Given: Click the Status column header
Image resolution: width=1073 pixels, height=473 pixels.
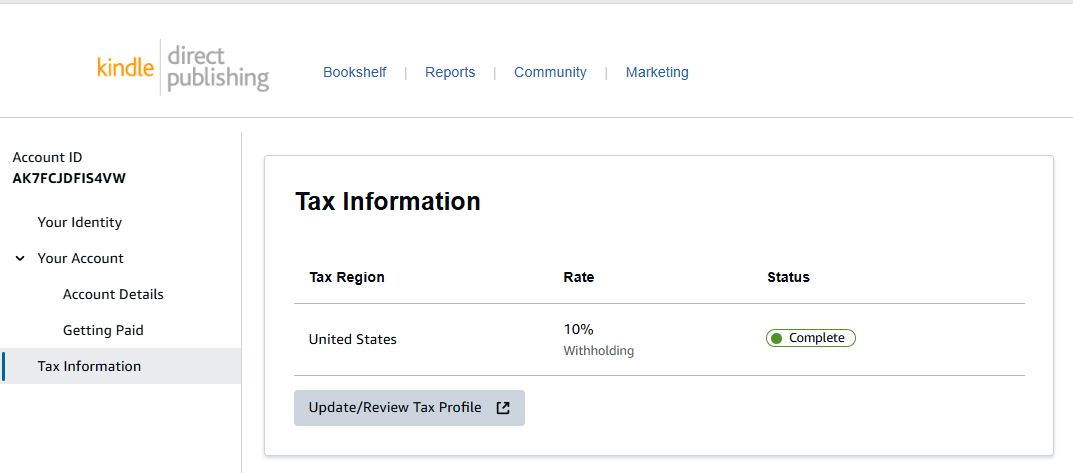Looking at the screenshot, I should click(x=788, y=277).
